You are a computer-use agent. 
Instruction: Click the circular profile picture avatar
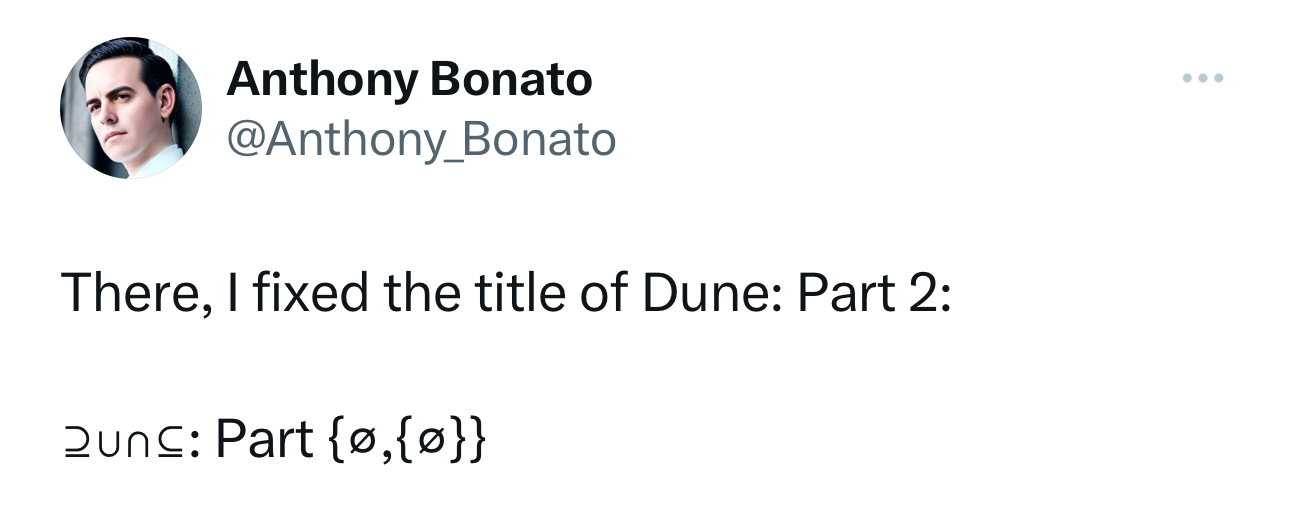click(x=131, y=108)
